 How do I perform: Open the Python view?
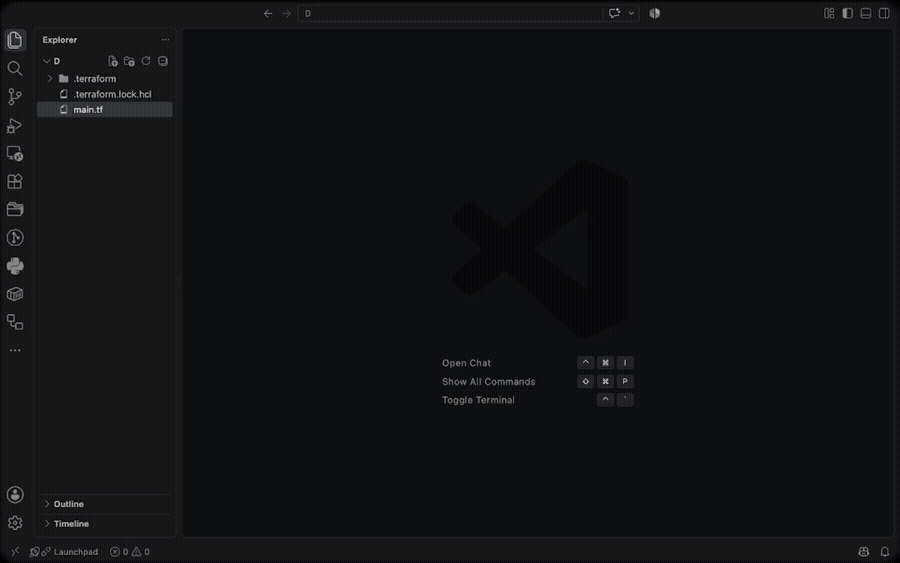(x=15, y=266)
